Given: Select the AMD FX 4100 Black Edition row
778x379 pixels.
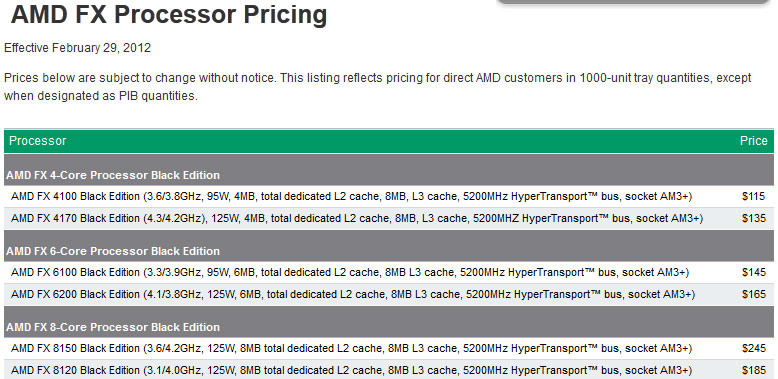Looking at the screenshot, I should 389,196.
